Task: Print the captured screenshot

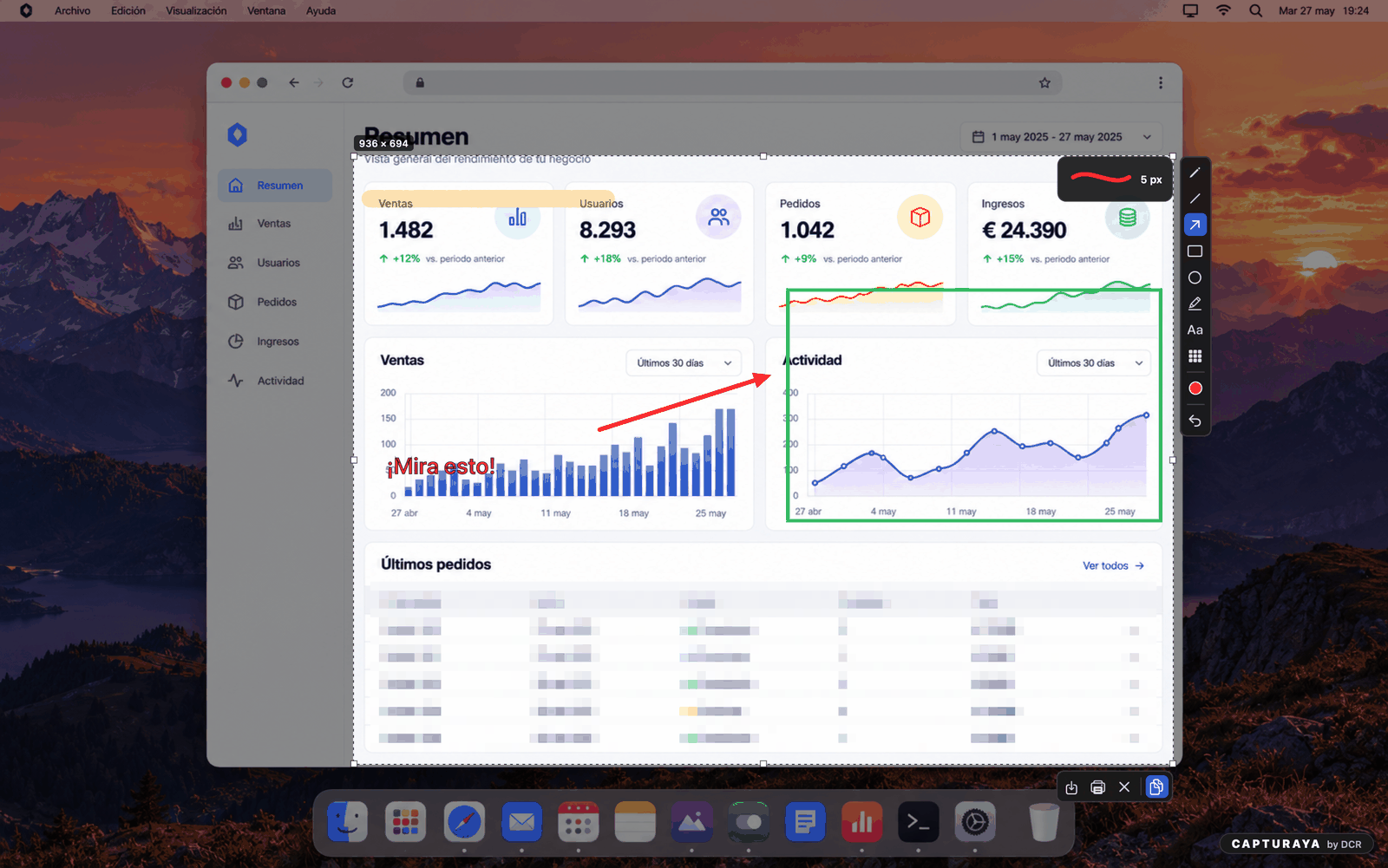Action: click(x=1097, y=787)
